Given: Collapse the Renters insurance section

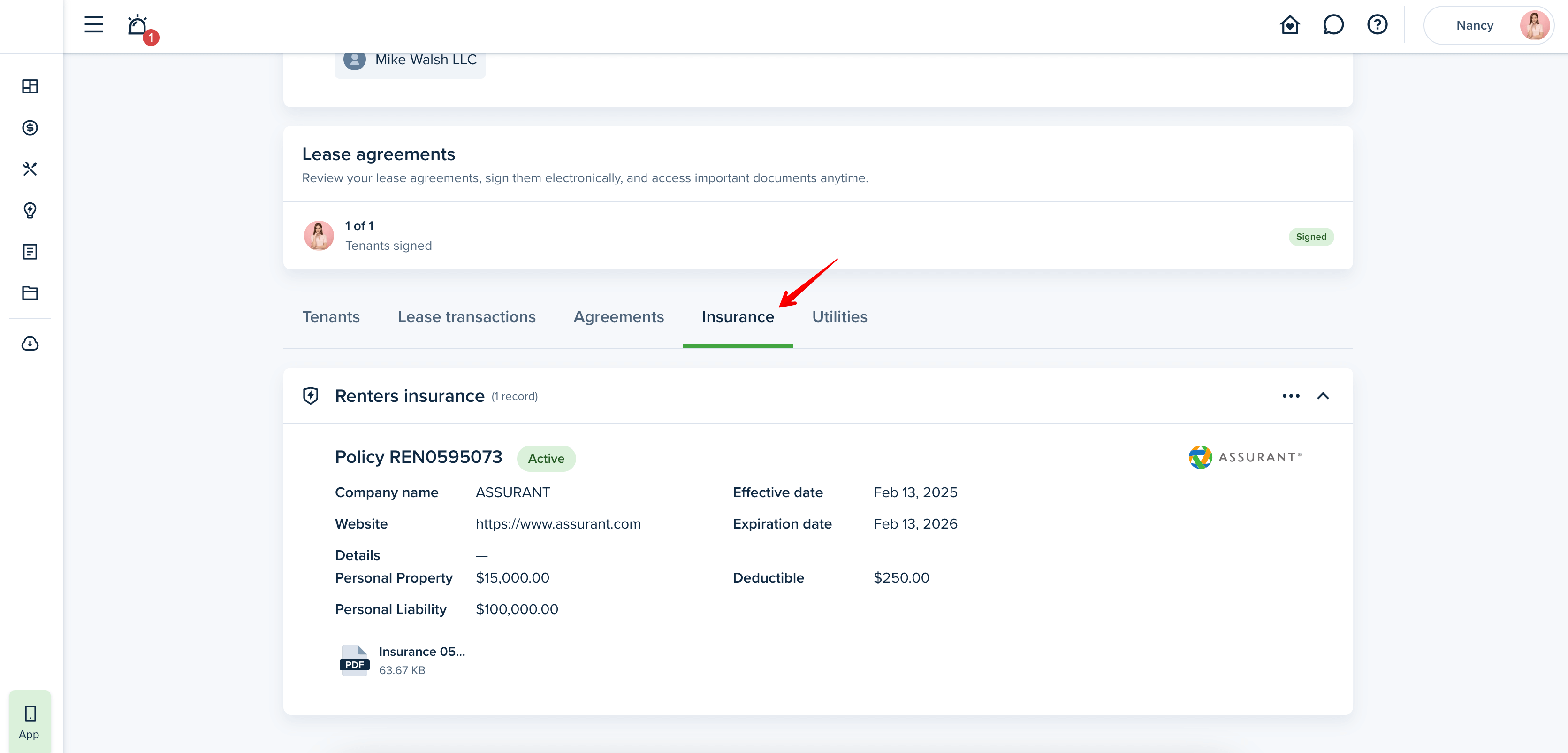Looking at the screenshot, I should 1323,396.
